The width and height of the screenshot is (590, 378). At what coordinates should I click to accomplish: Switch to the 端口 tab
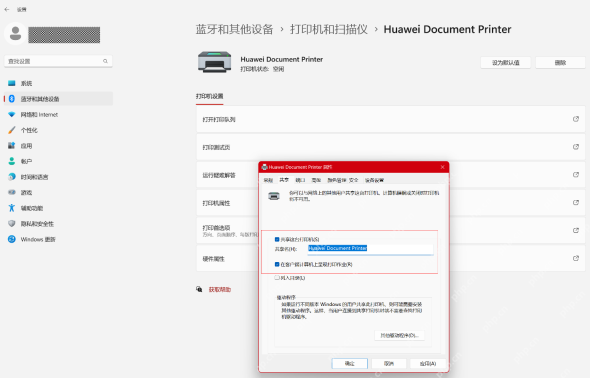[300, 180]
